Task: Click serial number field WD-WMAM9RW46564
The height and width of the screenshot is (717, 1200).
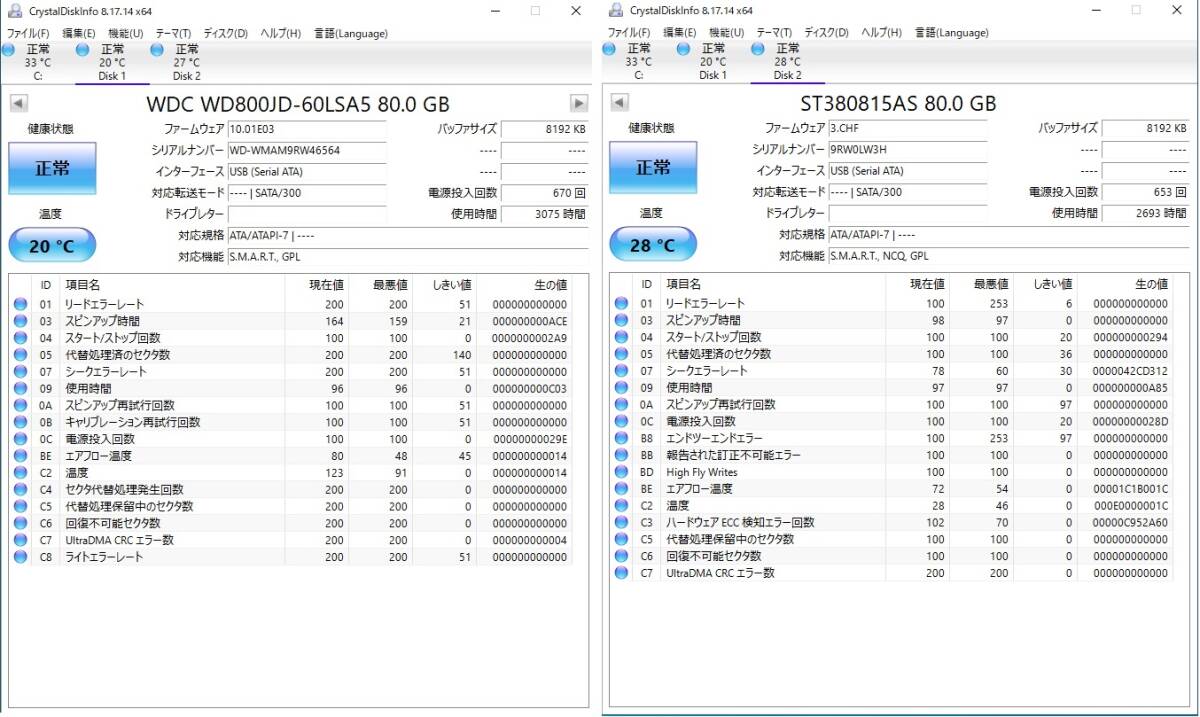Action: (x=306, y=150)
